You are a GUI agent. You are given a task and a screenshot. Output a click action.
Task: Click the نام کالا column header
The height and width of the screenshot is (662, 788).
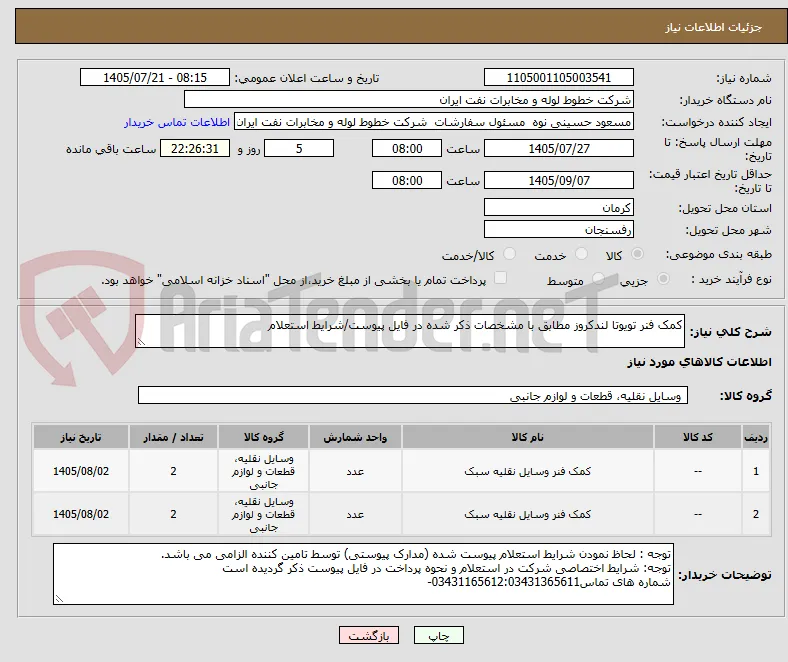[527, 437]
